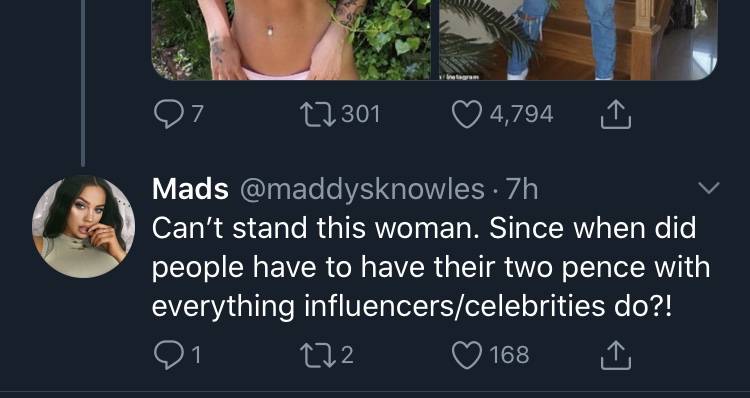Reply to Mads' tweet
The height and width of the screenshot is (398, 750).
(x=167, y=355)
